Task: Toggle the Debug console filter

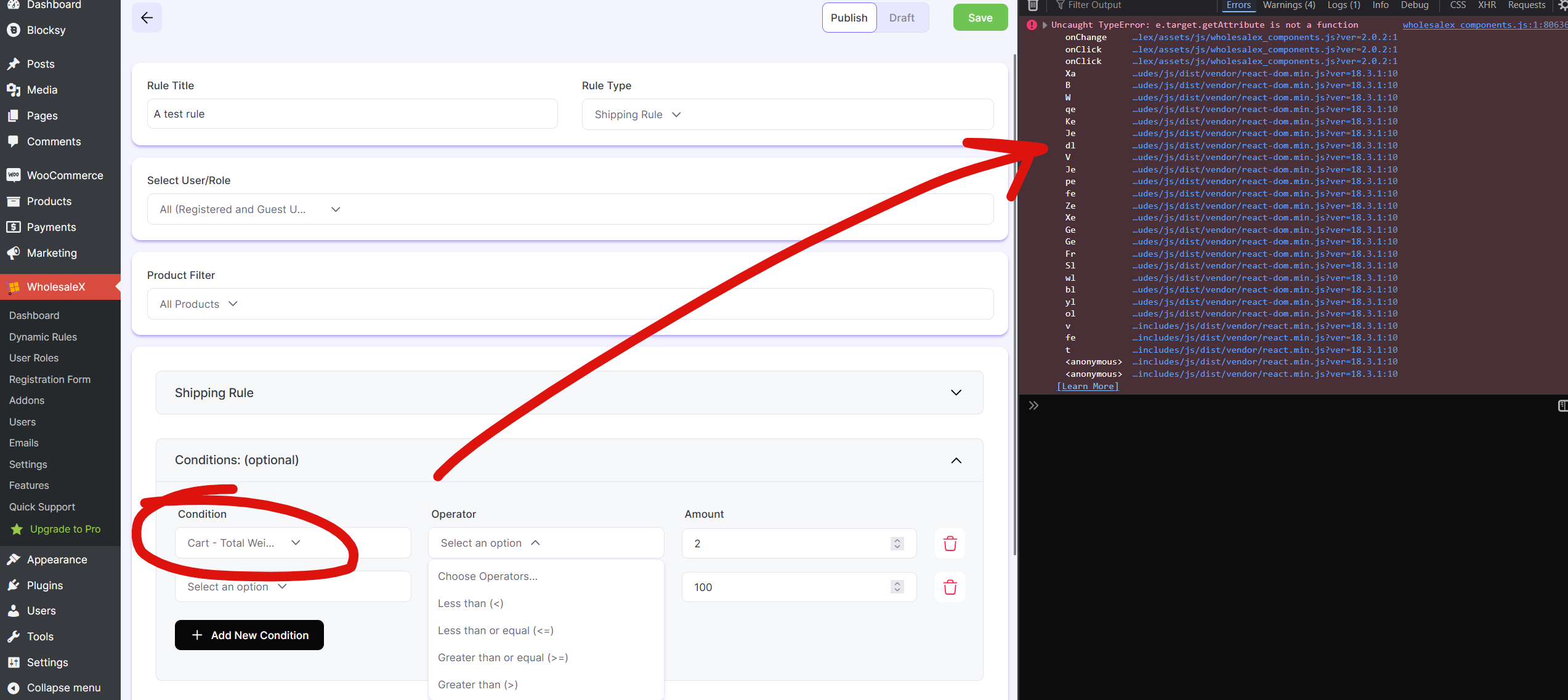Action: [x=1415, y=5]
